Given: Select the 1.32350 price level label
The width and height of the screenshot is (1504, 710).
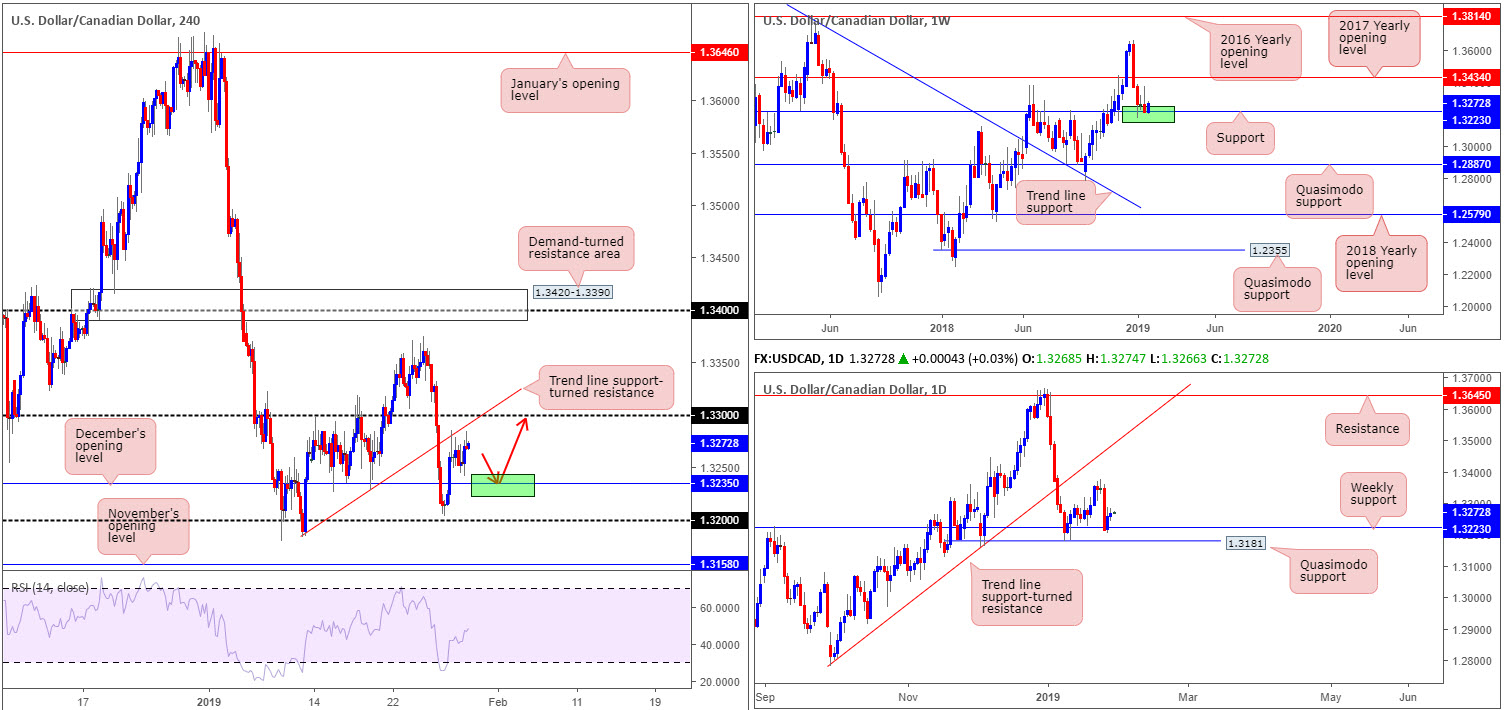Looking at the screenshot, I should [720, 483].
